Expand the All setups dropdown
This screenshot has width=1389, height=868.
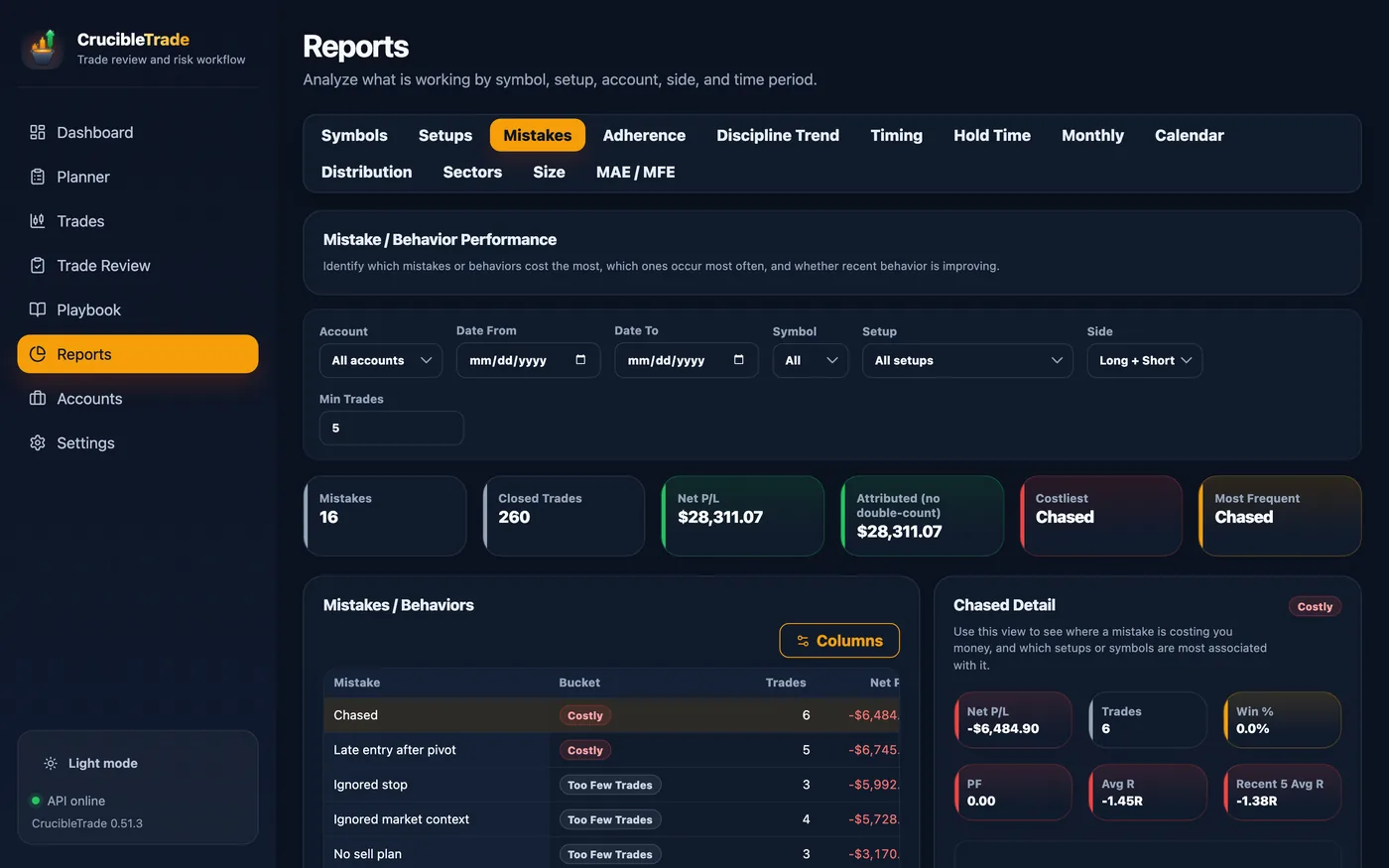tap(967, 360)
